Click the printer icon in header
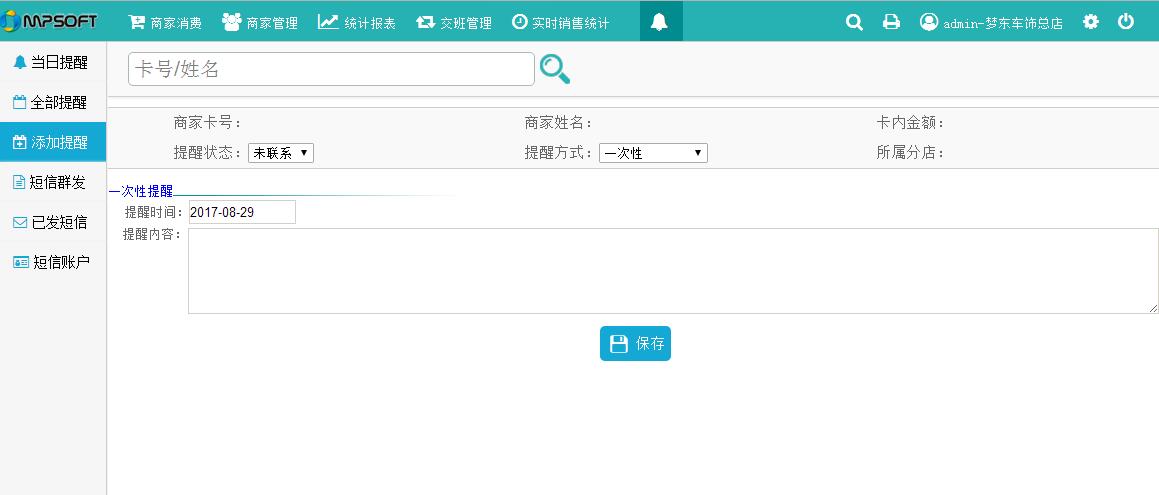 coord(891,22)
